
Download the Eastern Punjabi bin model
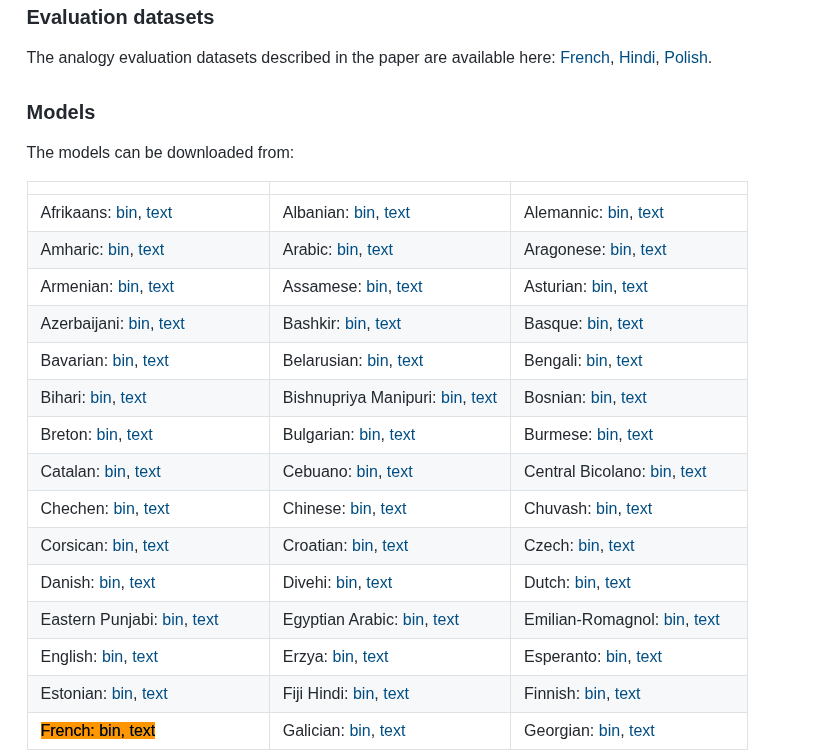tap(173, 620)
